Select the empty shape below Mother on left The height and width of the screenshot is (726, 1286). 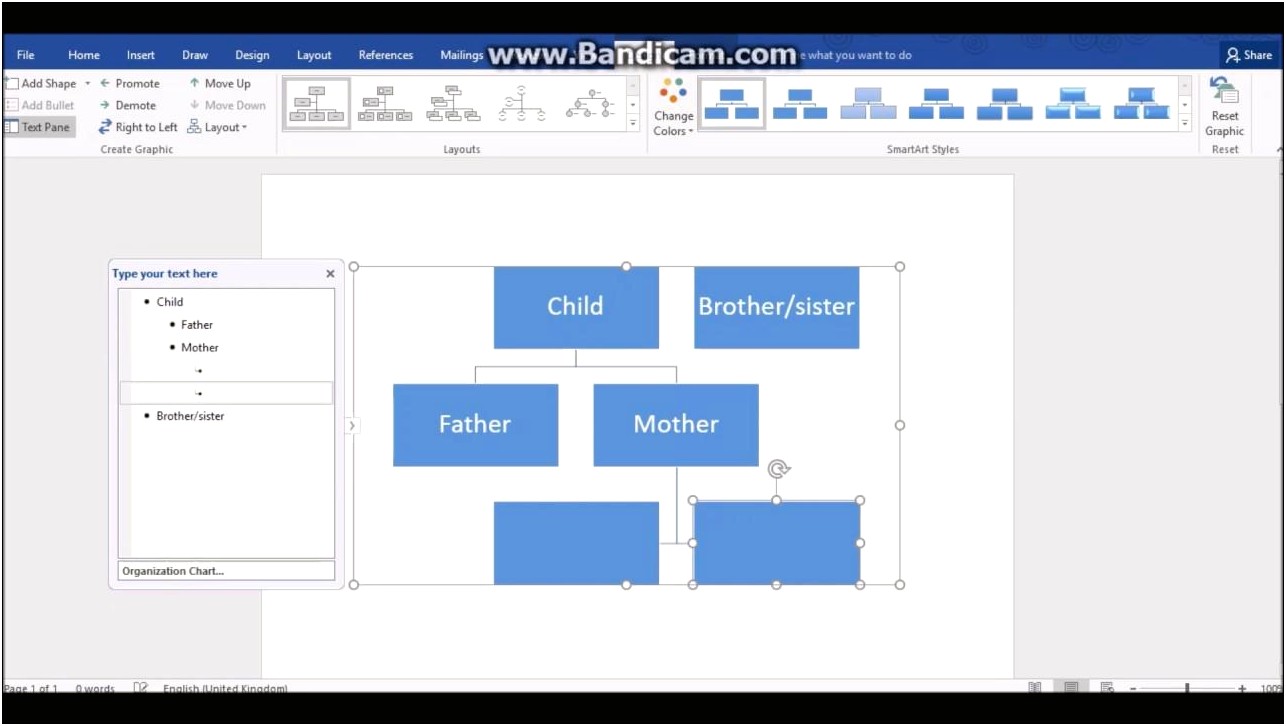pyautogui.click(x=576, y=543)
